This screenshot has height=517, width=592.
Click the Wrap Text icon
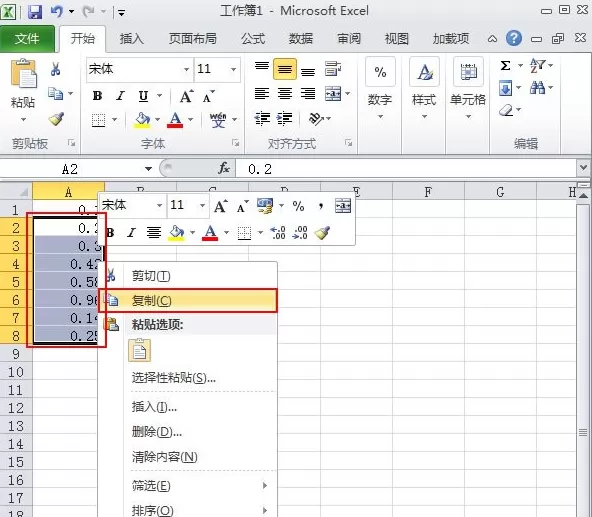(x=333, y=69)
